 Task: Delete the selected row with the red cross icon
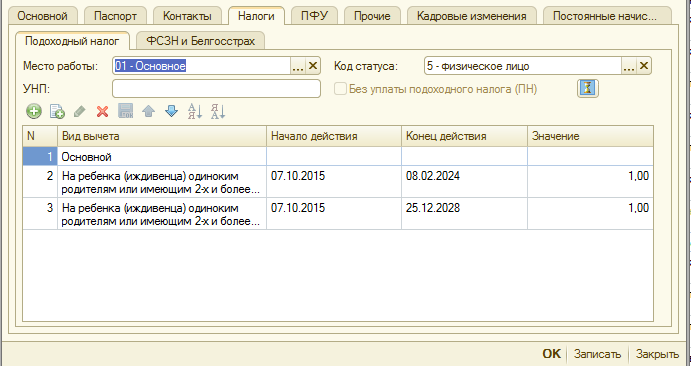pyautogui.click(x=103, y=111)
